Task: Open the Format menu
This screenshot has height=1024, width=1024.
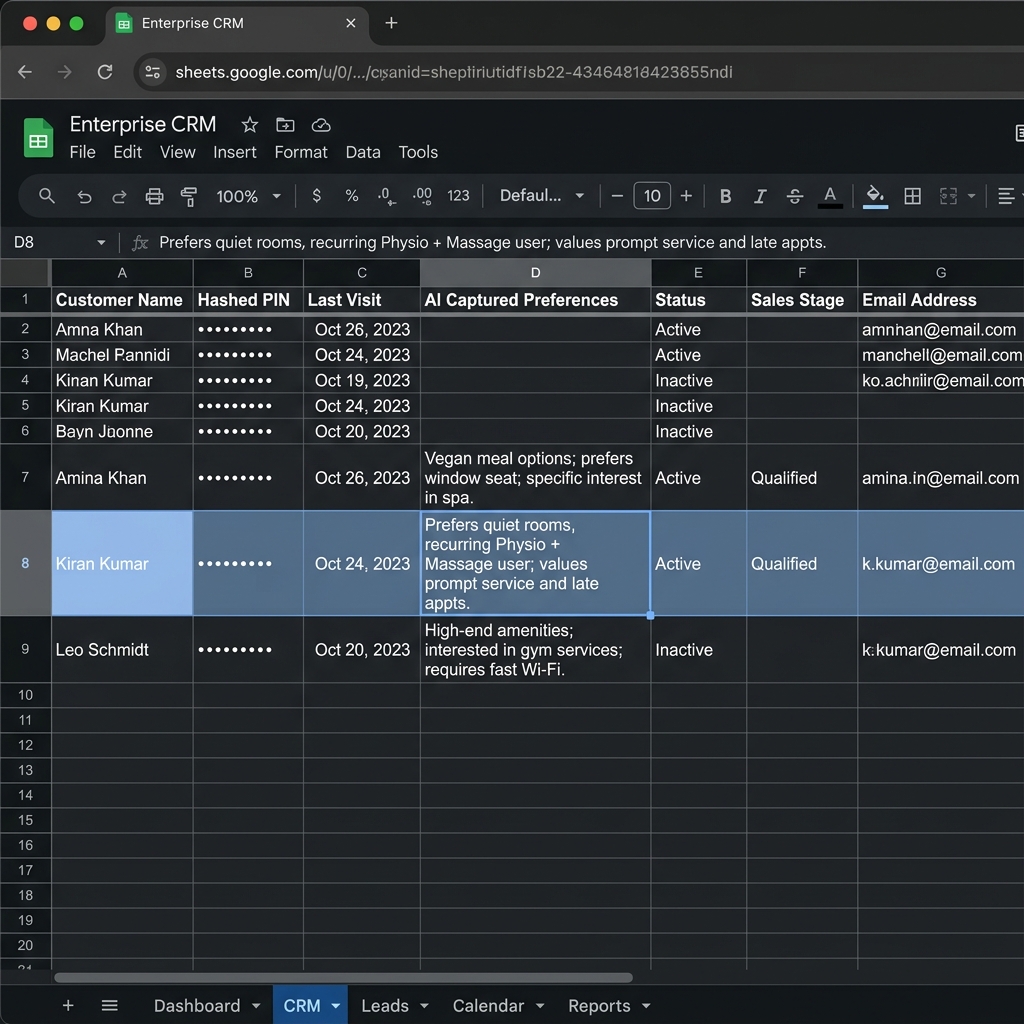Action: pyautogui.click(x=301, y=152)
